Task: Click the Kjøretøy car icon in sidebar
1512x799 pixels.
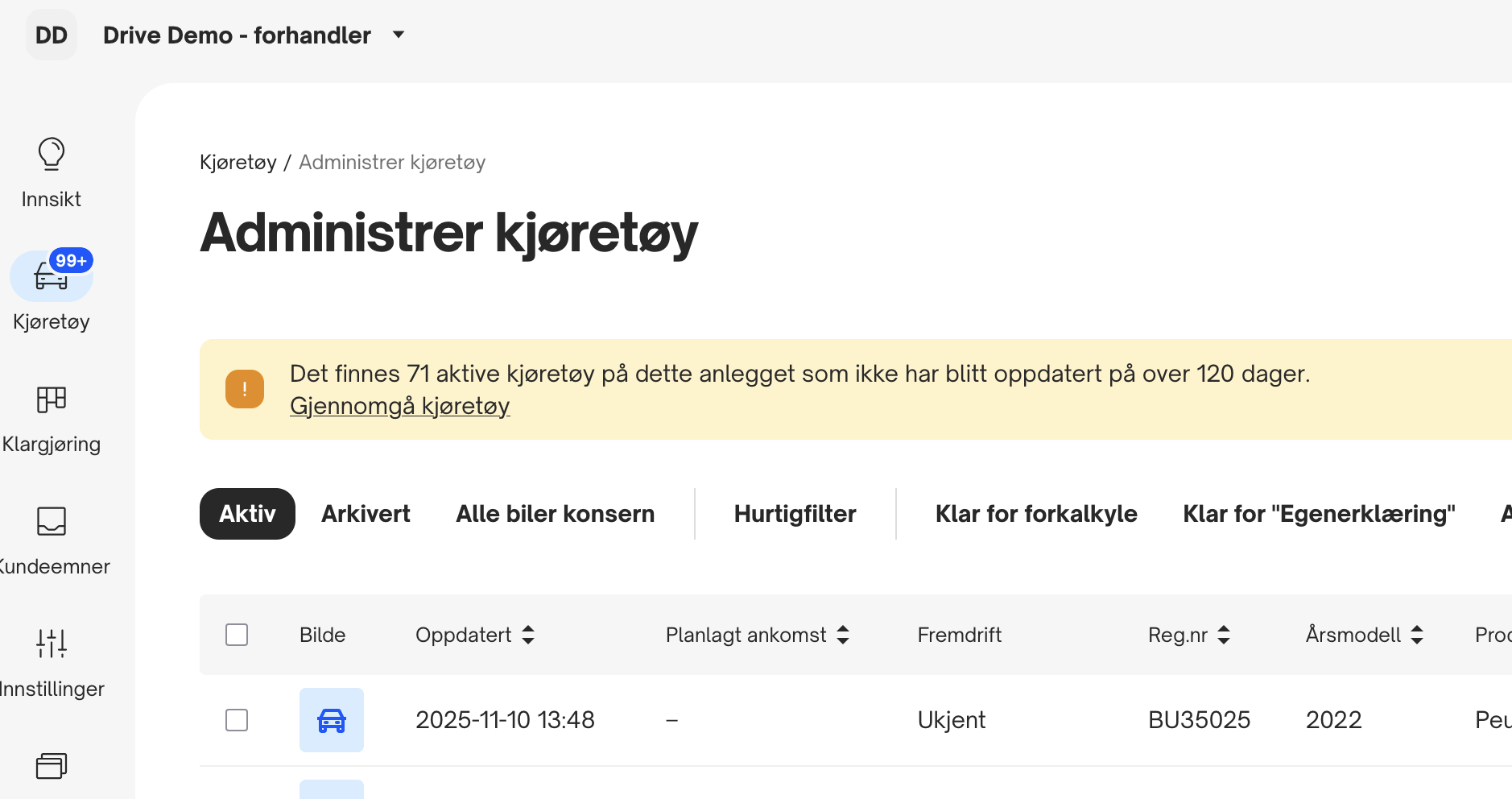Action: tap(52, 277)
